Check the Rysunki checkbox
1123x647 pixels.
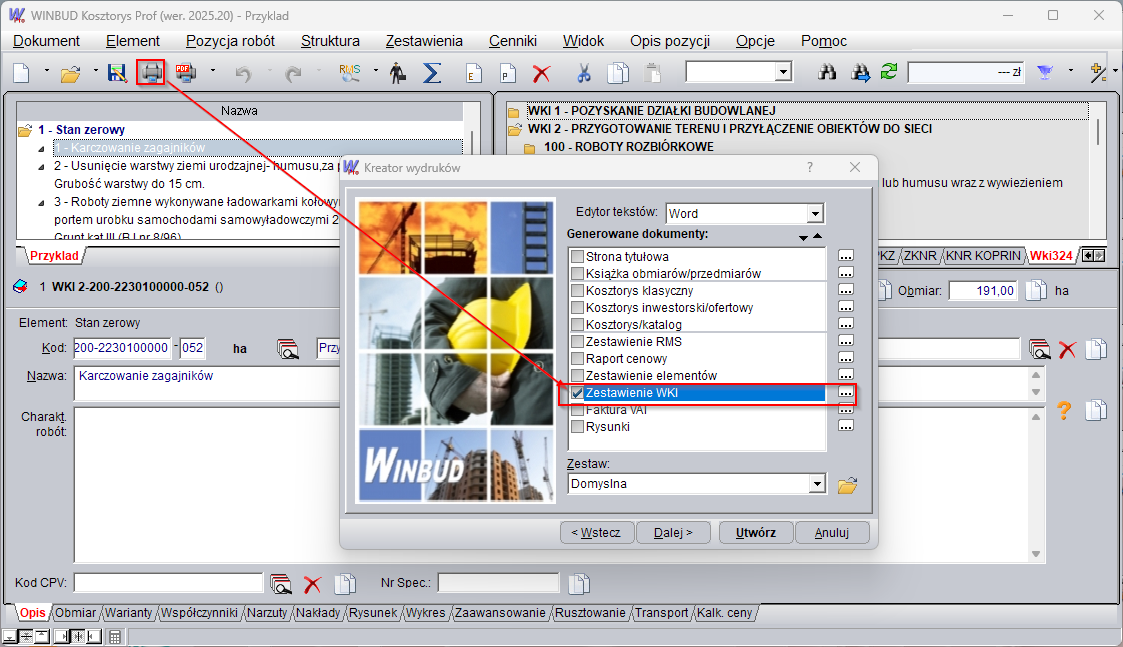(577, 427)
